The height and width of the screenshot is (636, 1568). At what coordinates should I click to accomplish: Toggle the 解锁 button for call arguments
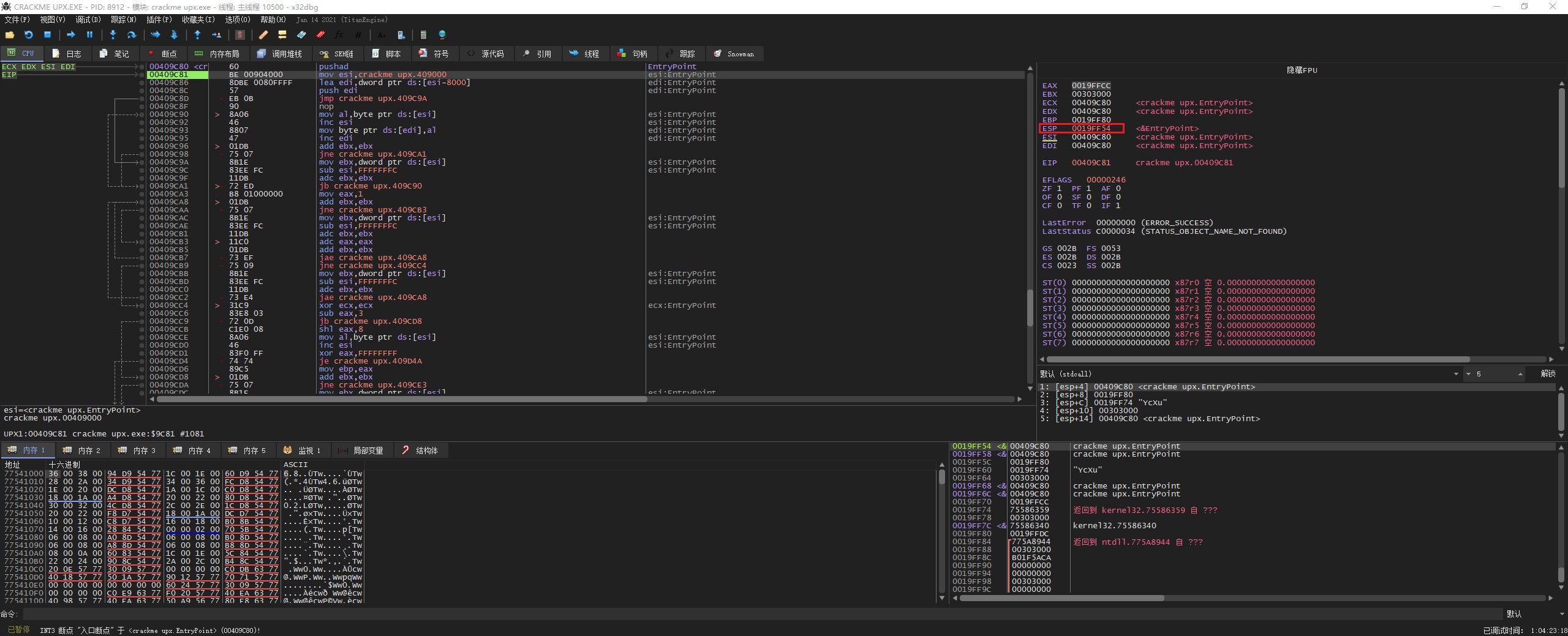tap(1548, 373)
